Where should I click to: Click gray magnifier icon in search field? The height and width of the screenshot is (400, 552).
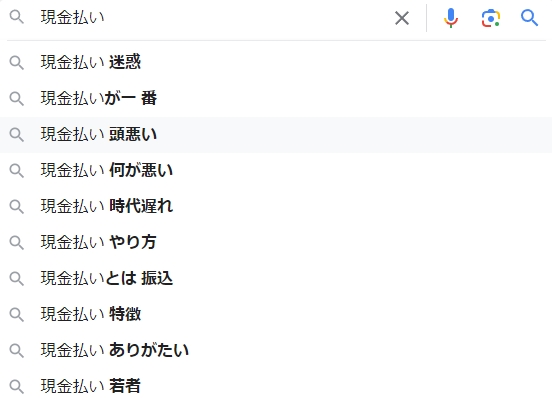[17, 17]
